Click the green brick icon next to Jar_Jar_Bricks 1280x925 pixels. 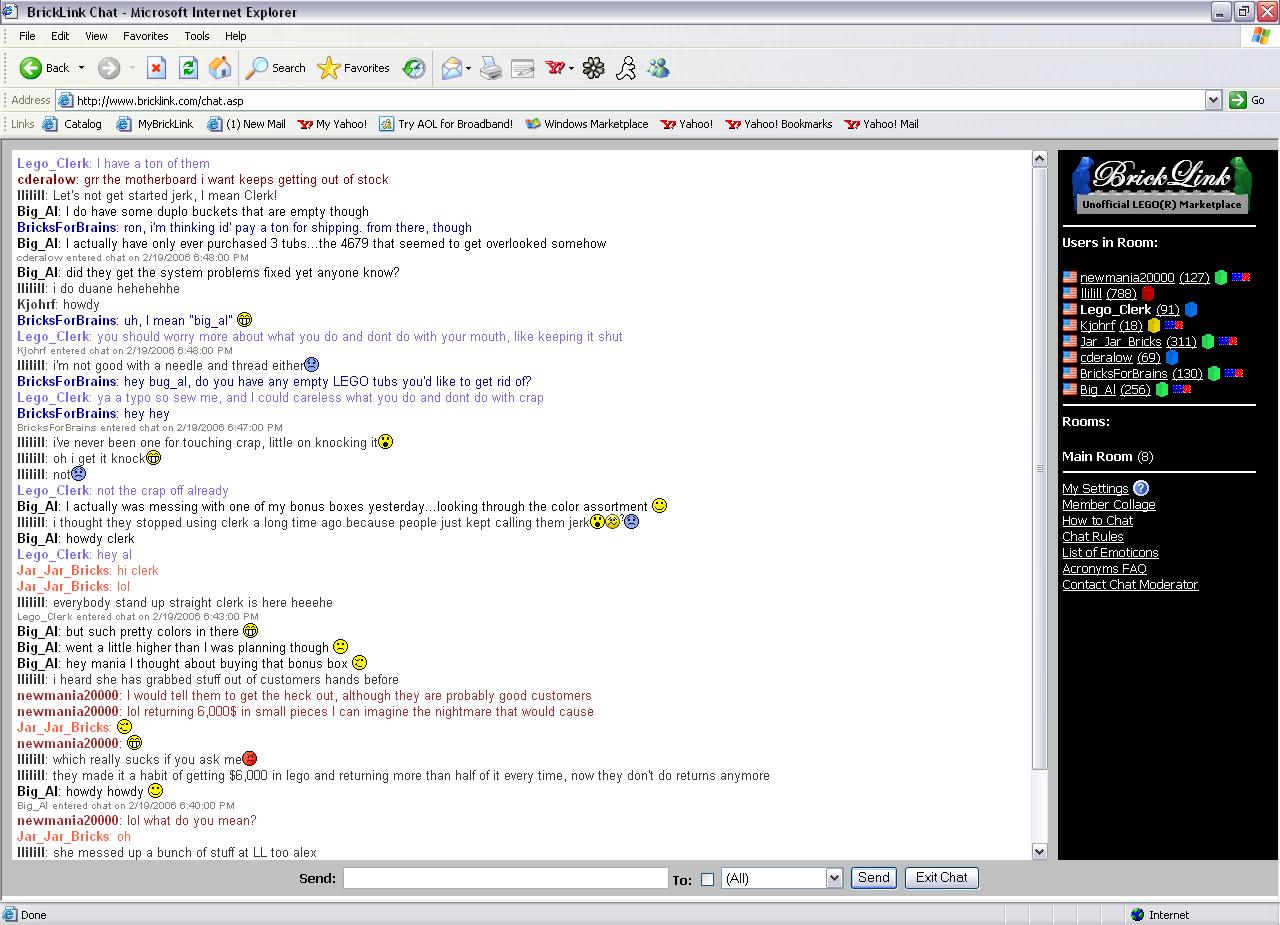click(x=1207, y=341)
